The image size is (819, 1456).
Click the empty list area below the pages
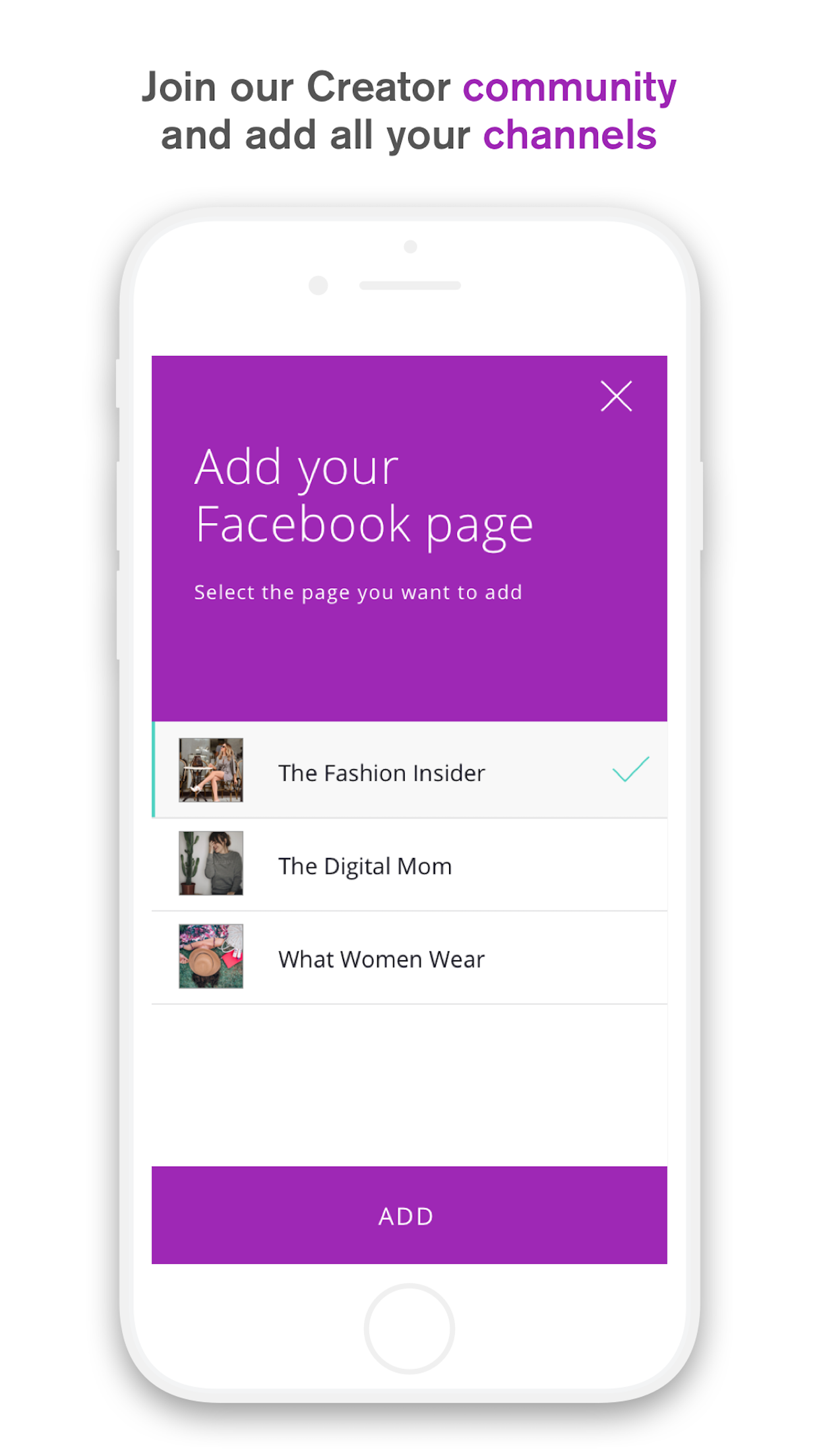[409, 1085]
